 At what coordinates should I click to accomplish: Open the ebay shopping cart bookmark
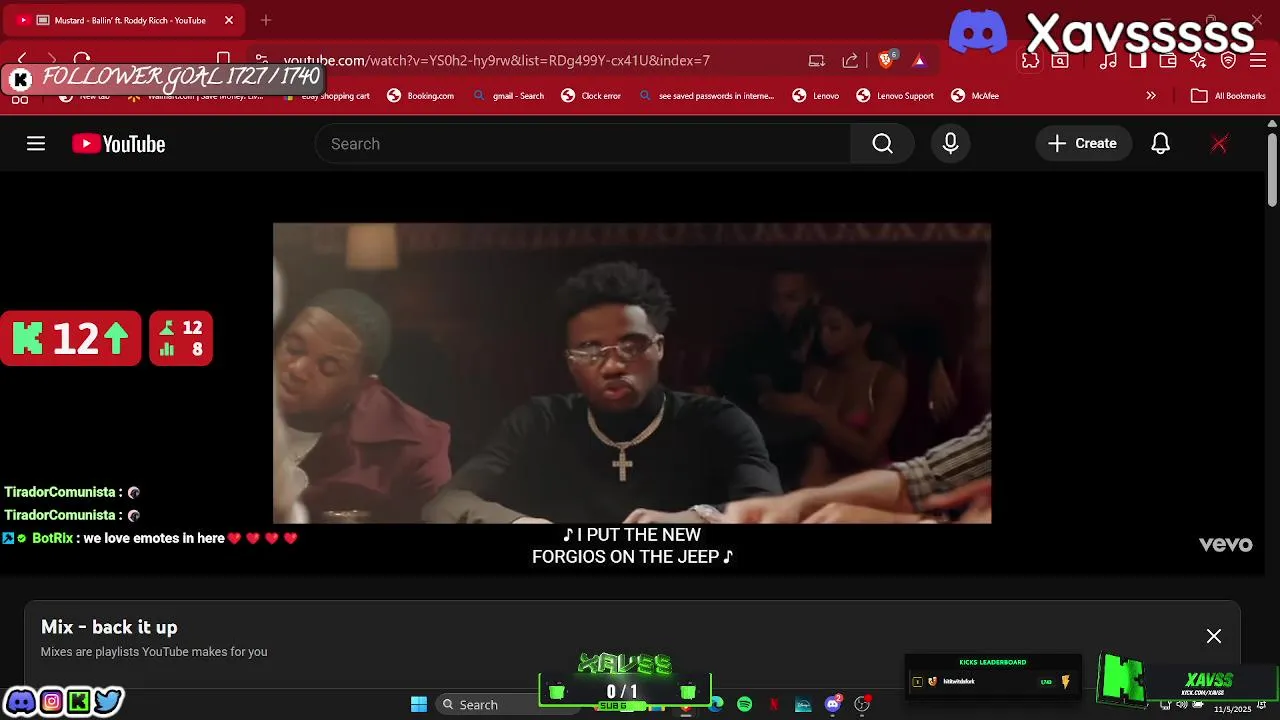(327, 96)
